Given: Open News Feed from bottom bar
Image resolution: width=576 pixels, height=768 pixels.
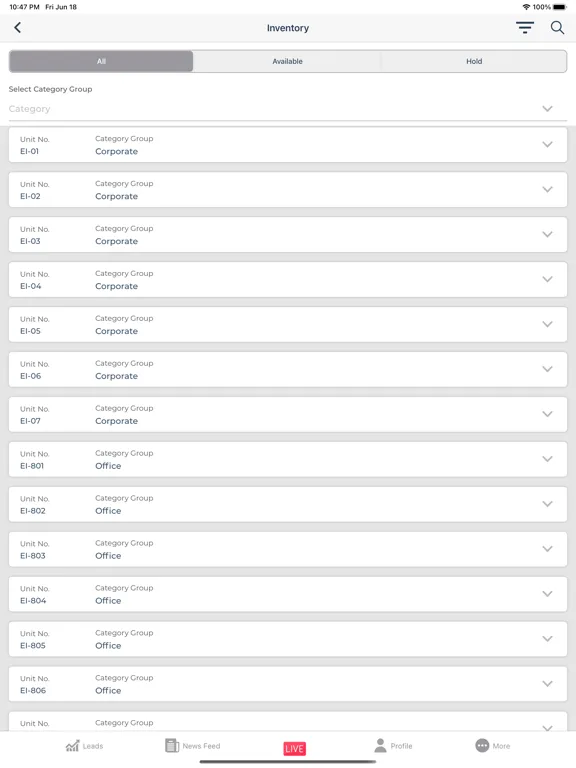Looking at the screenshot, I should [x=192, y=745].
